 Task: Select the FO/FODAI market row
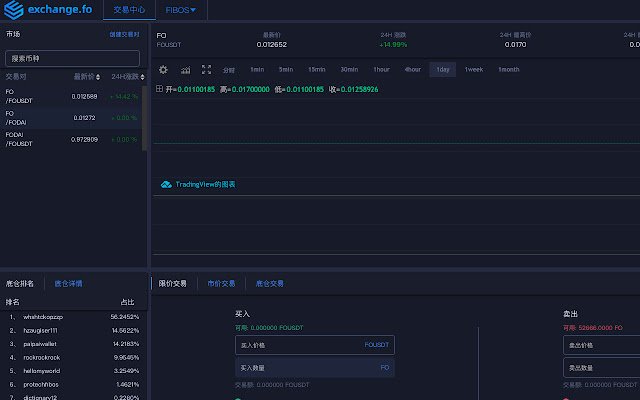[x=71, y=118]
